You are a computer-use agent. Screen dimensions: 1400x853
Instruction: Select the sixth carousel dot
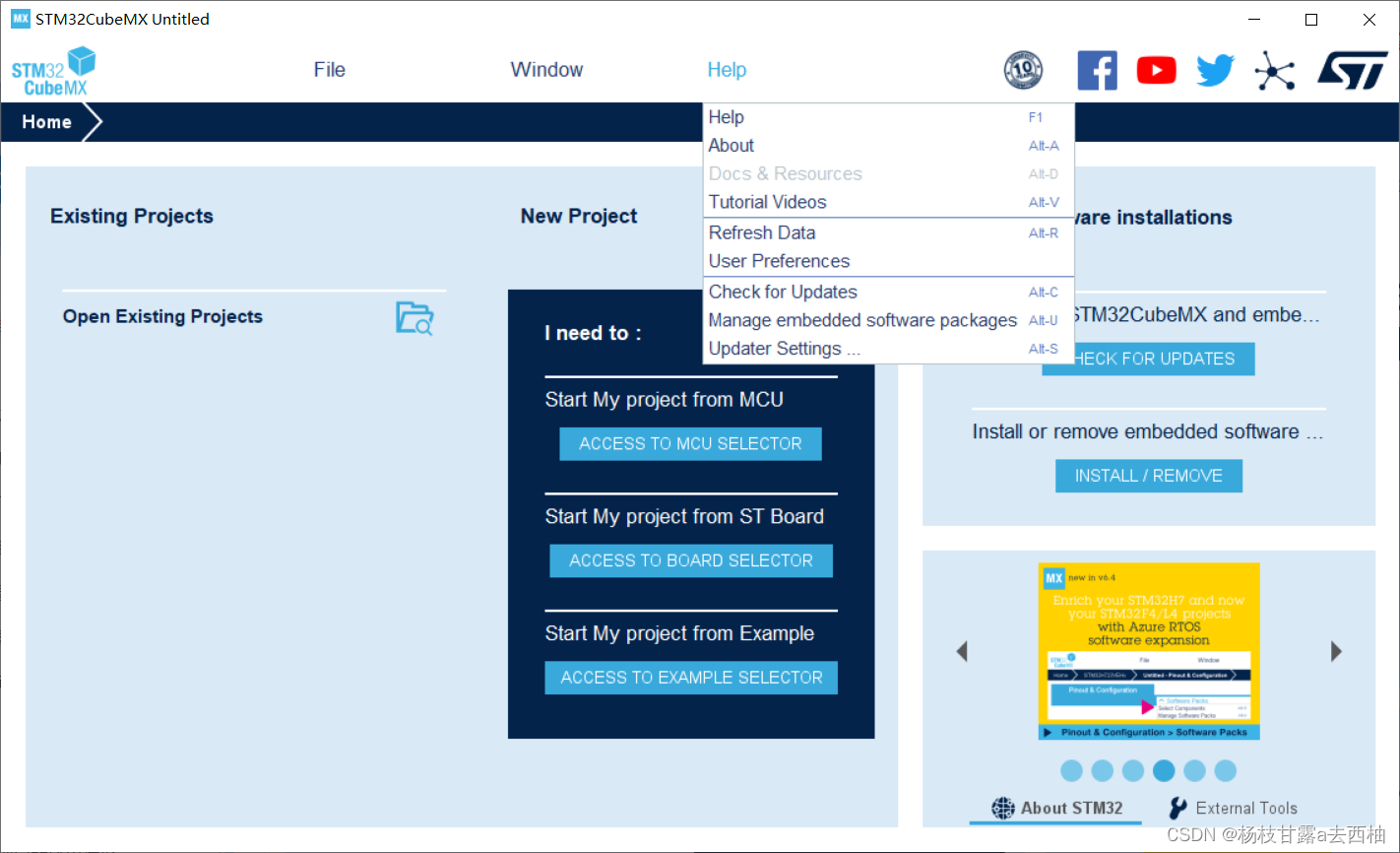coord(1225,770)
